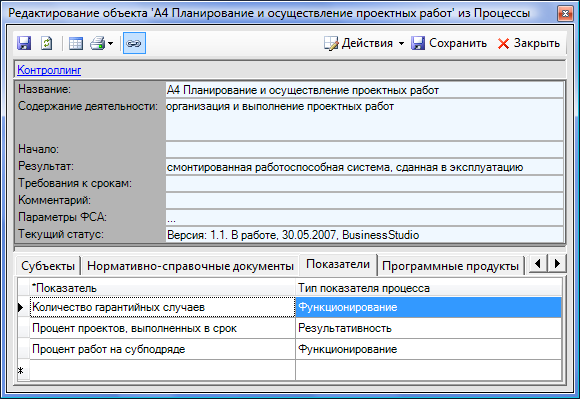Image resolution: width=580 pixels, height=399 pixels.
Task: Select the Количество гарантийных случаев cell
Action: point(162,307)
